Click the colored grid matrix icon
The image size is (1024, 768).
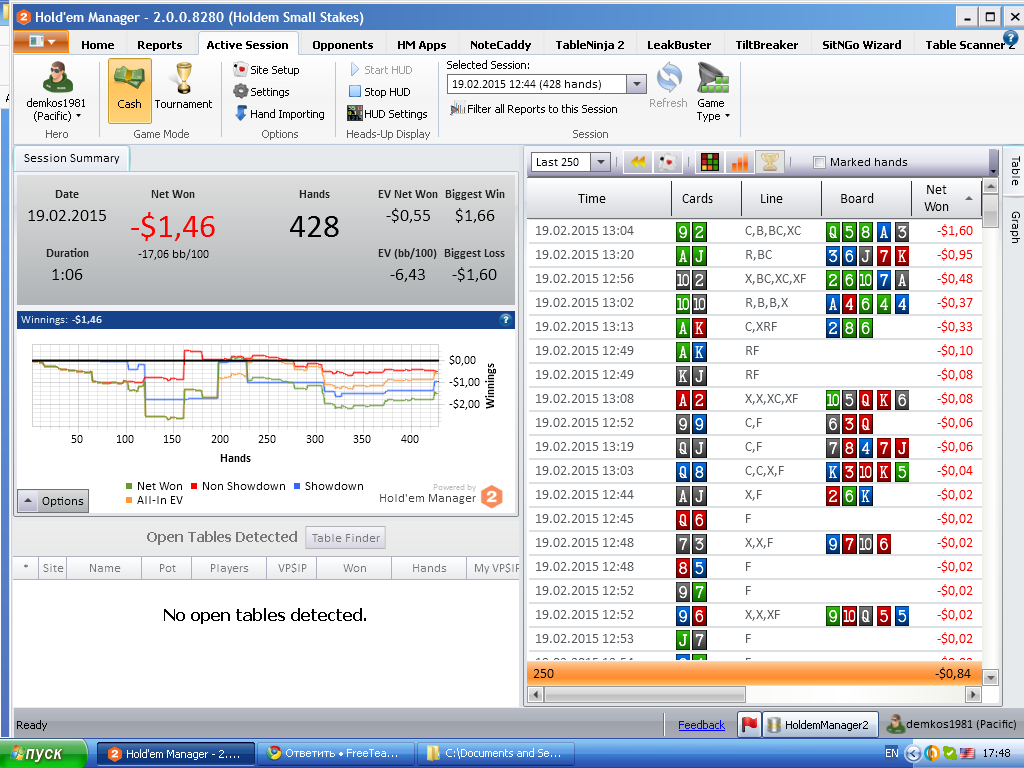[709, 162]
